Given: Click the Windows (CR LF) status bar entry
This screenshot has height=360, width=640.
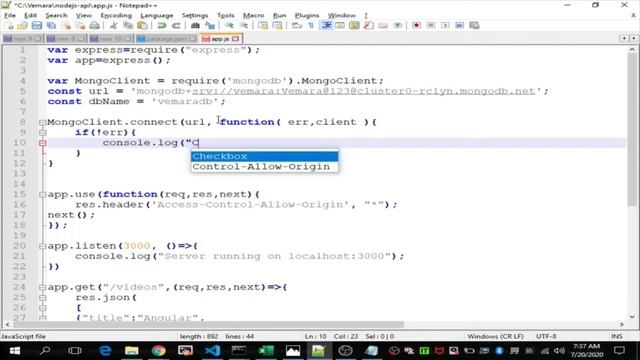Looking at the screenshot, I should pyautogui.click(x=495, y=336).
